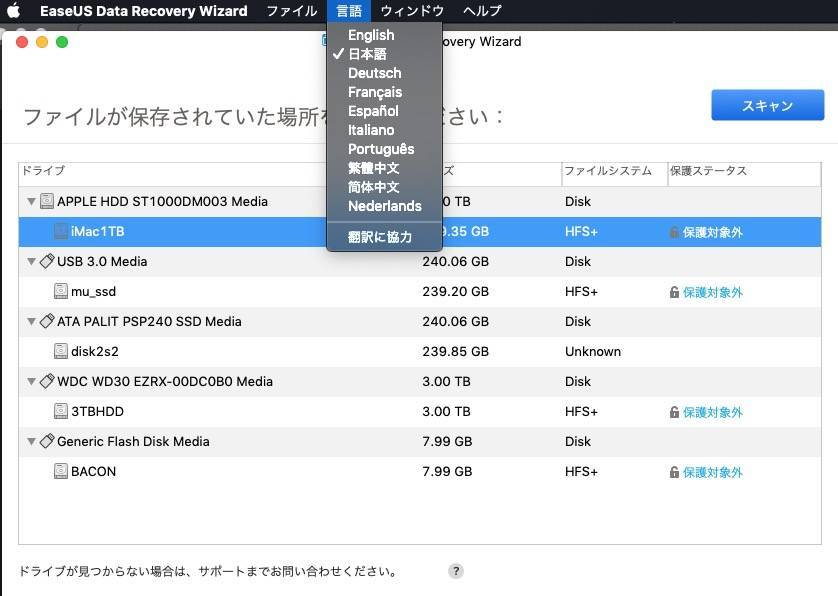Click 保護対象外 link for mu_ssd
838x596 pixels.
(713, 292)
